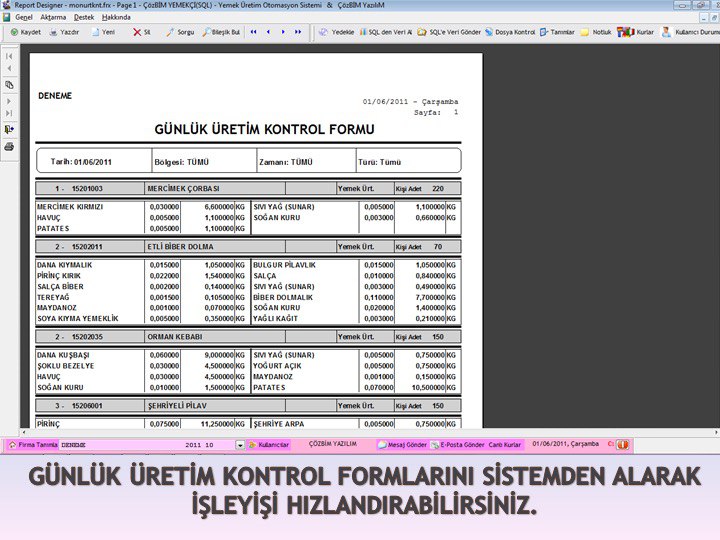Click the printer icon in preview sidebar
720x540 pixels.
coord(9,146)
